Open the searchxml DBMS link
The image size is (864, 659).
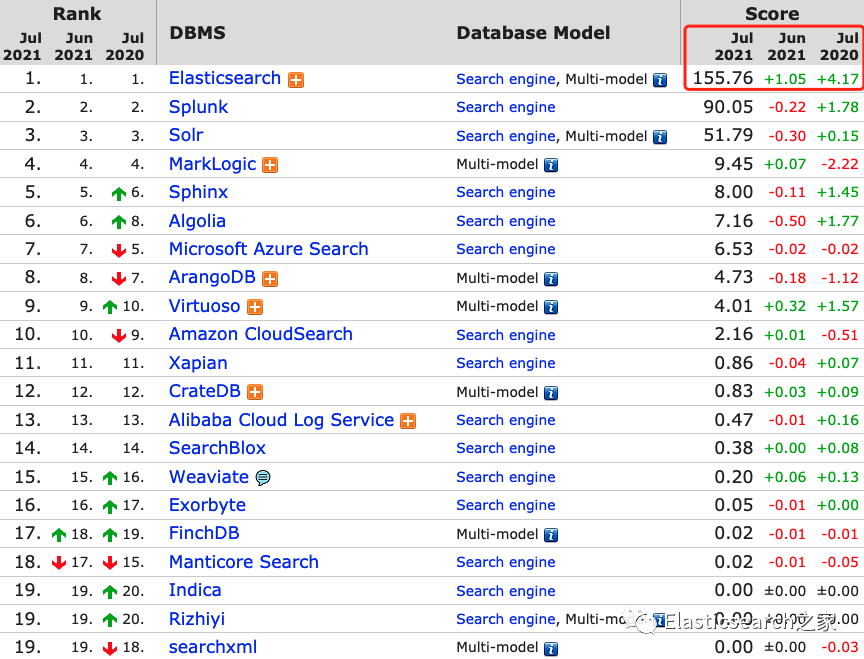click(x=212, y=647)
